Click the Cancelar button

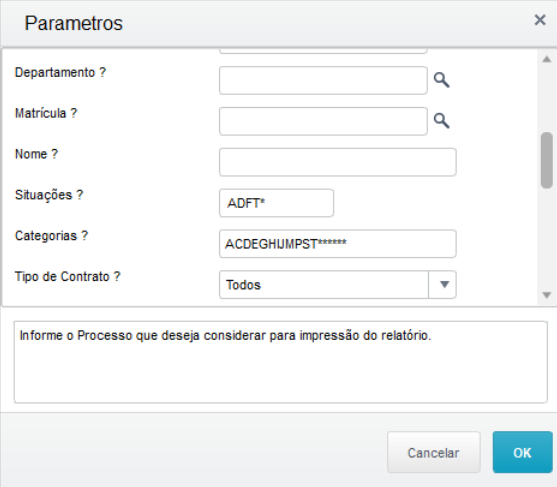[434, 452]
